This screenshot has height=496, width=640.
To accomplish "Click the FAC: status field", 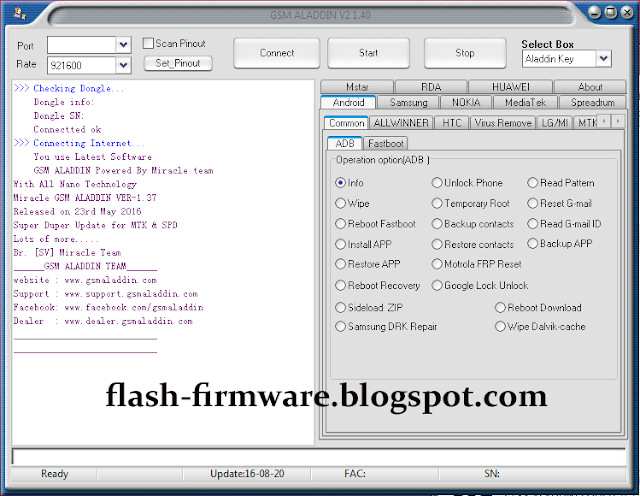I will pos(355,474).
